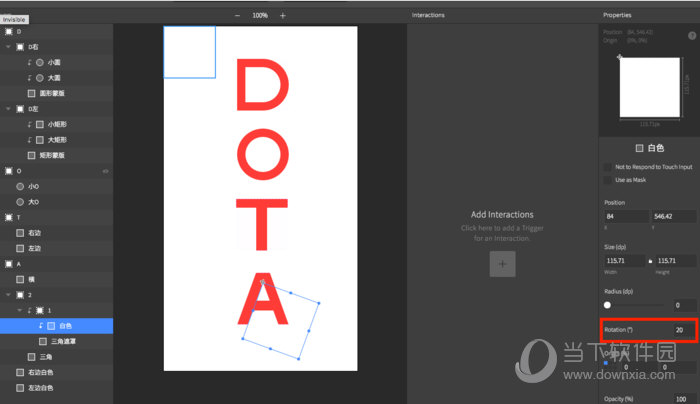700x404 pixels.
Task: Click the red letter T on canvas
Action: 262,225
